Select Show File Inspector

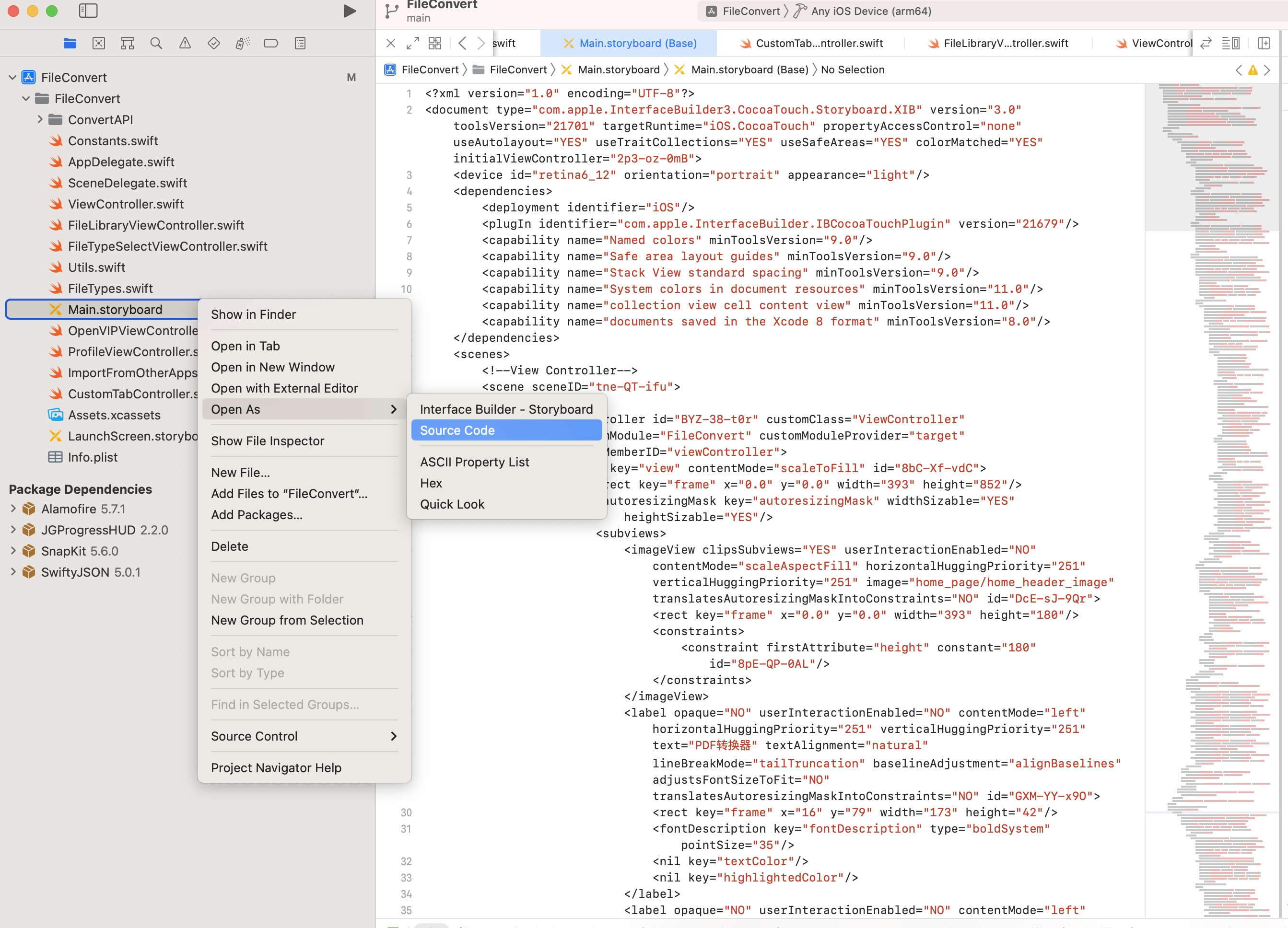(304, 441)
